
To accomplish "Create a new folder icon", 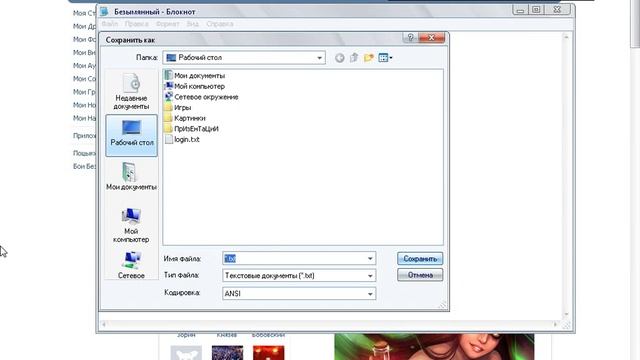I will (x=369, y=58).
